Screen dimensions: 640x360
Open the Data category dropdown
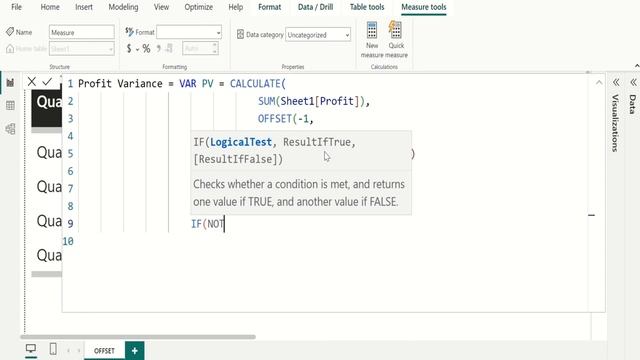point(318,35)
